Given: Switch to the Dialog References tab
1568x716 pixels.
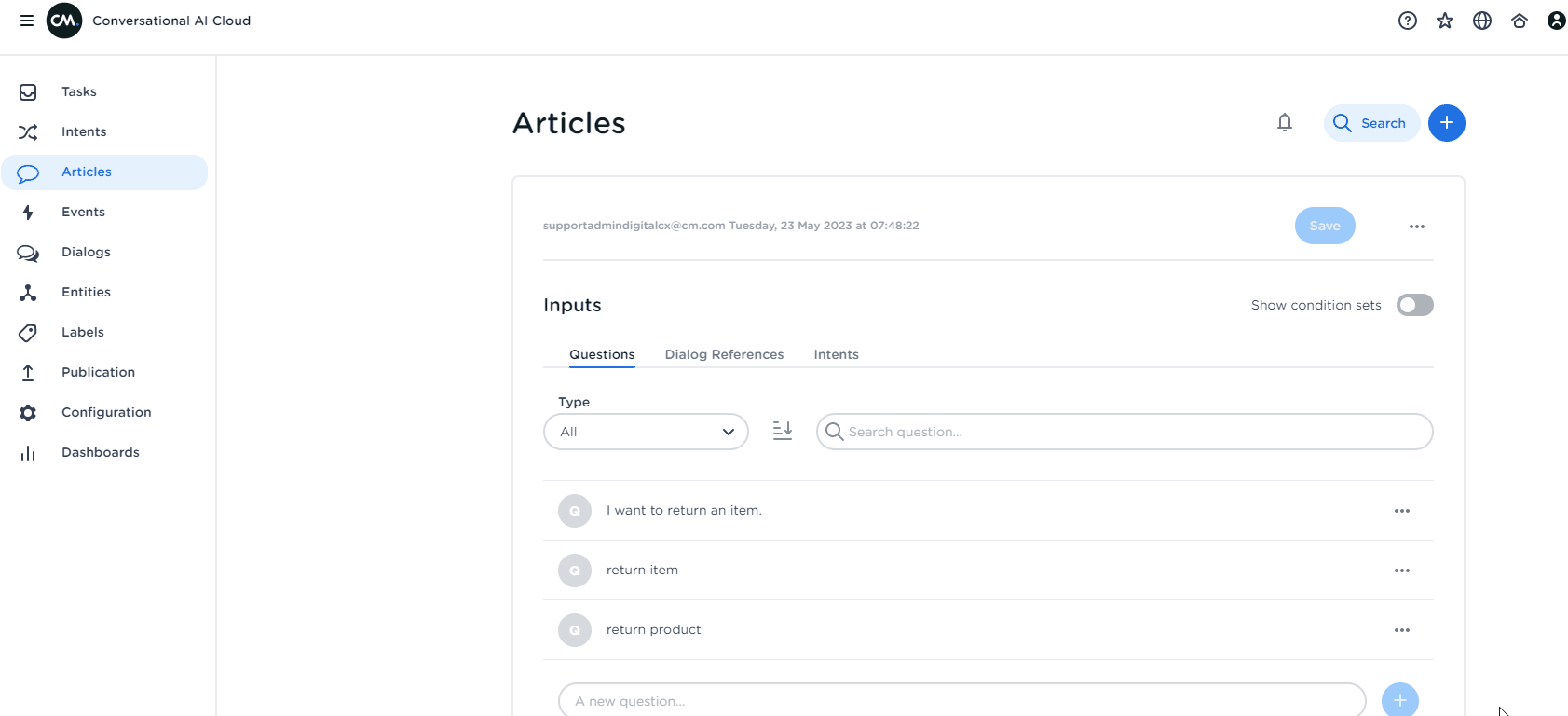Looking at the screenshot, I should click(x=724, y=354).
